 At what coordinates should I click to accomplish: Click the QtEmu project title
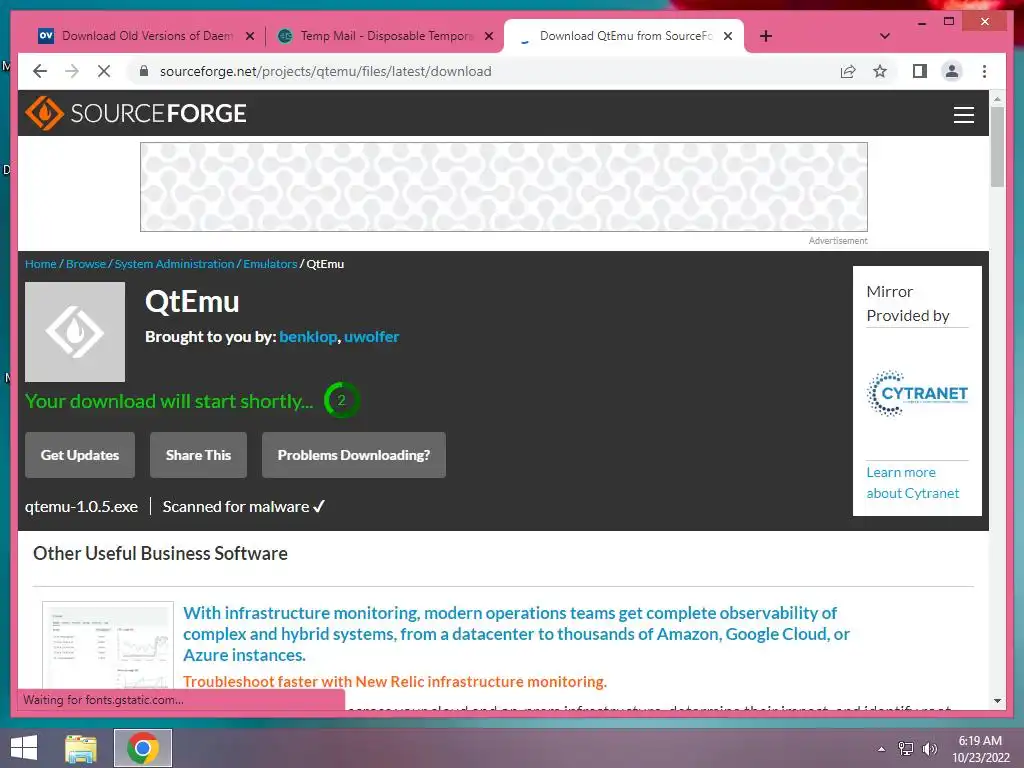(x=192, y=302)
